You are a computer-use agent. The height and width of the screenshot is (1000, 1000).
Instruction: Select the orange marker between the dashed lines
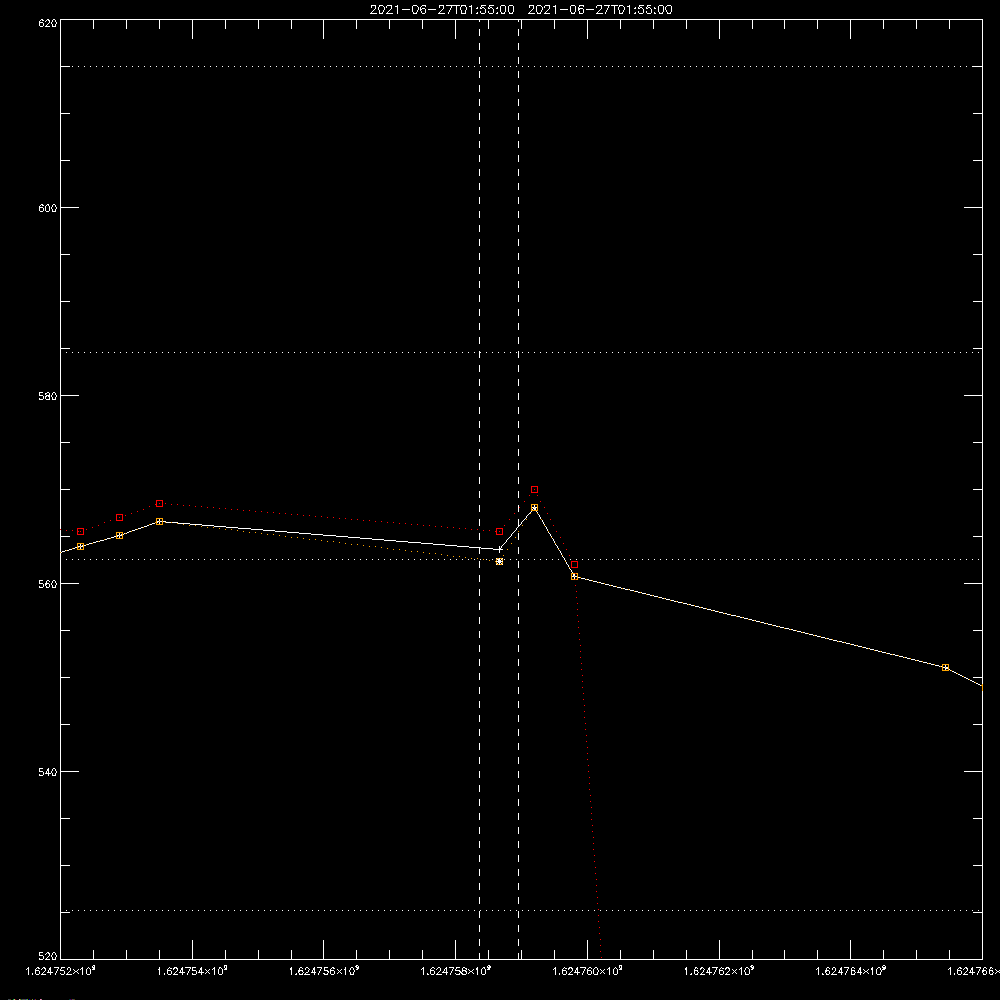[x=499, y=561]
